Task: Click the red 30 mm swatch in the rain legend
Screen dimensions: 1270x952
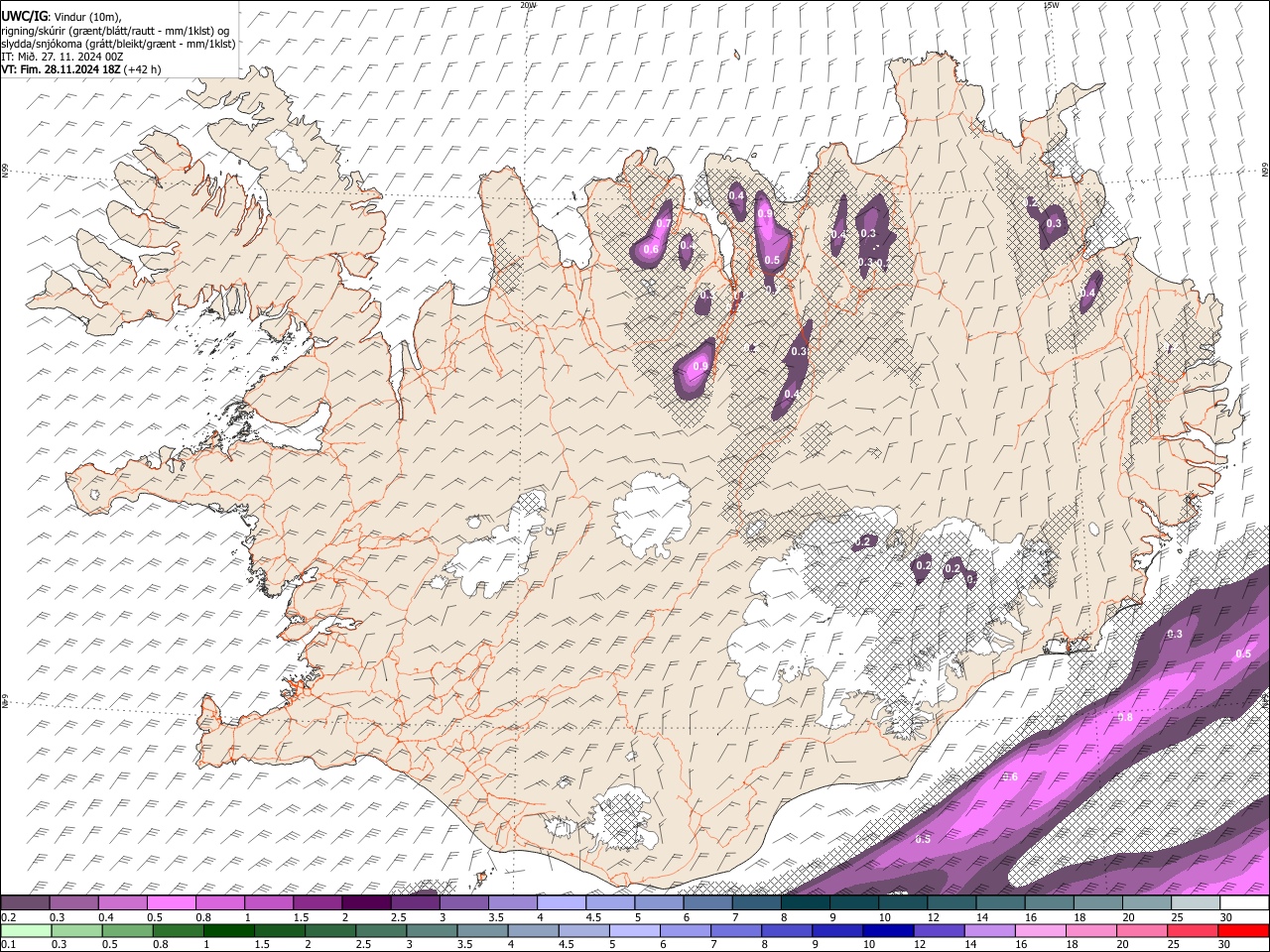Action: [1244, 930]
